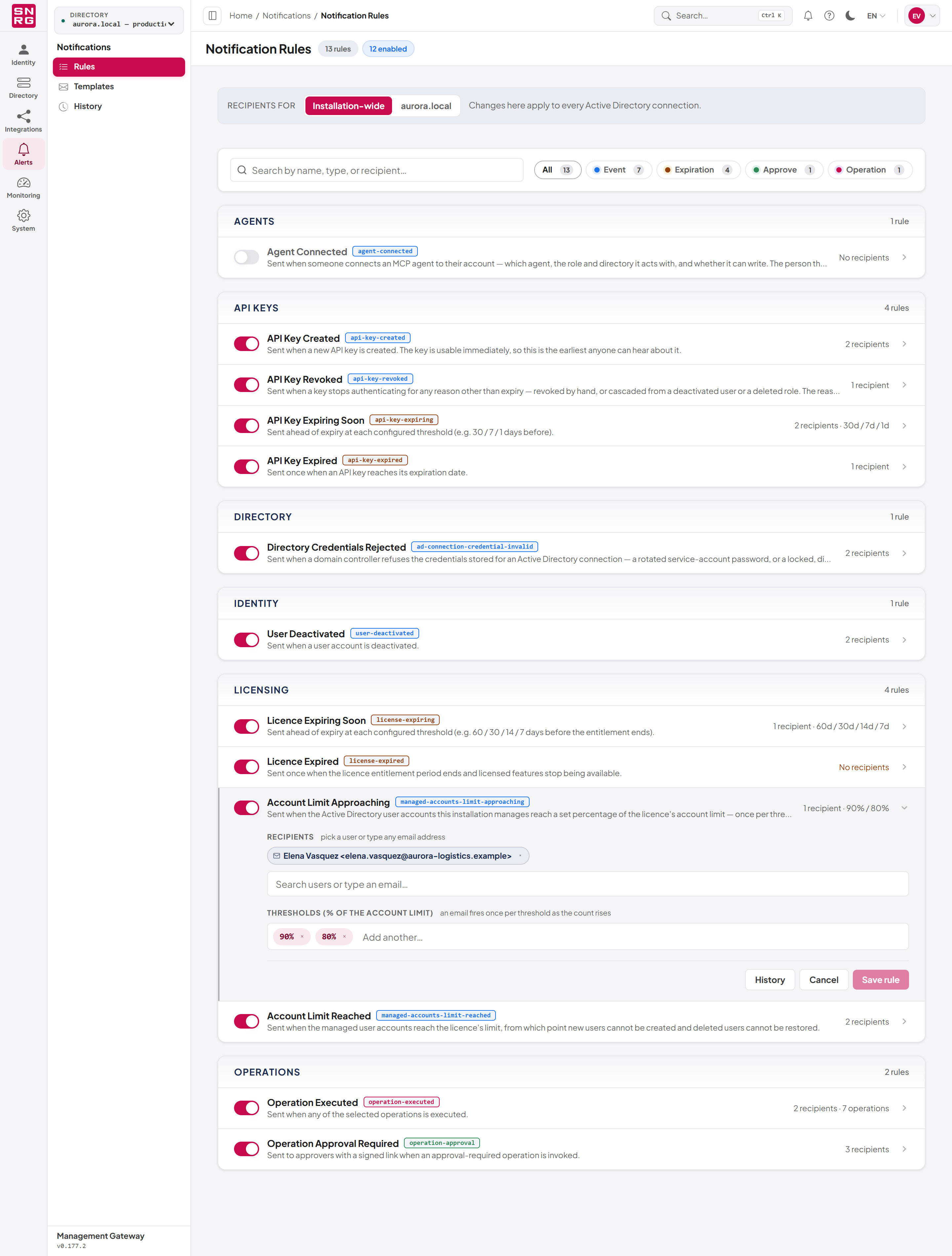The image size is (952, 1256).
Task: Filter rules by Expiration type
Action: [698, 170]
